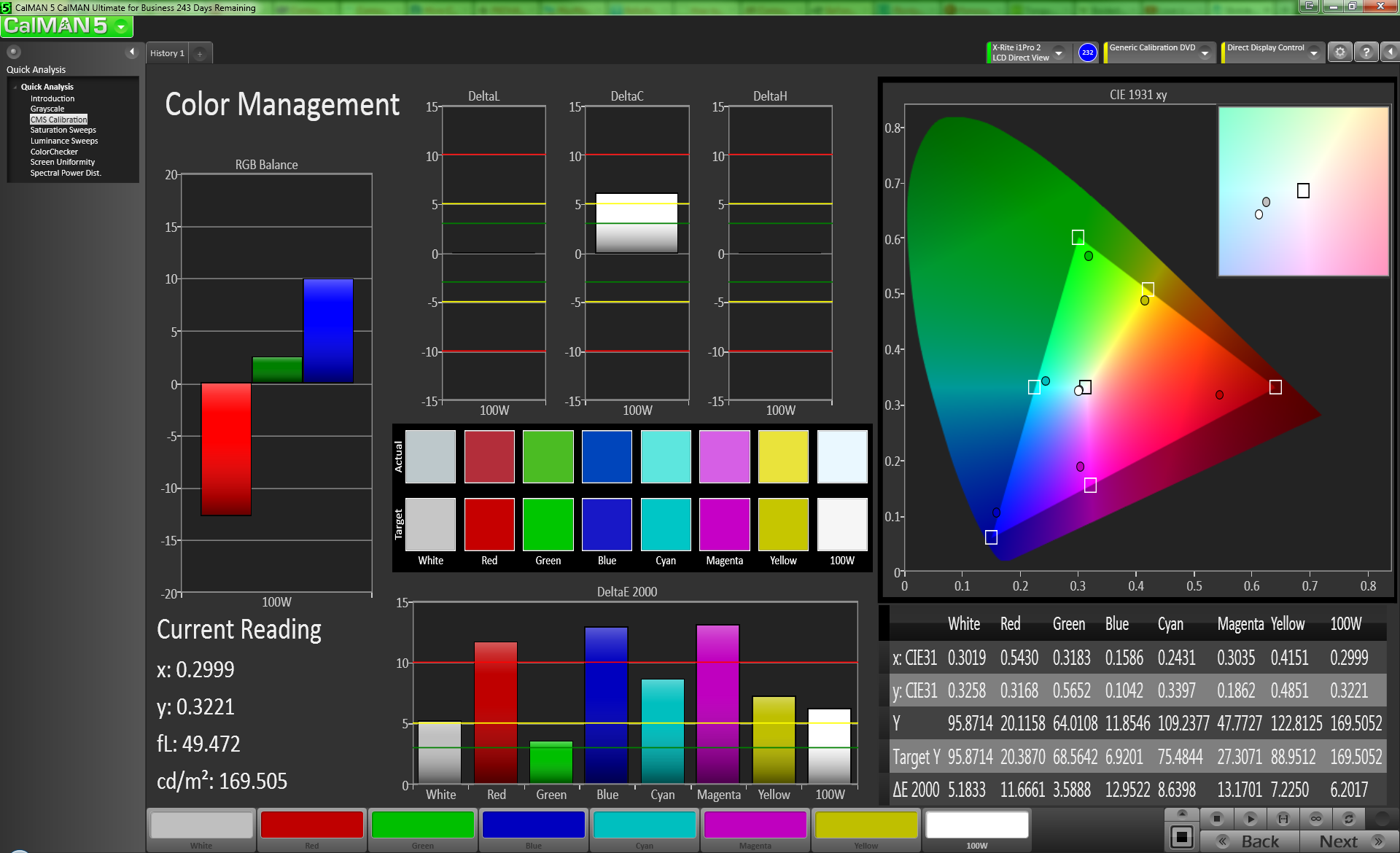1400x853 pixels.
Task: Open the Direct Display Control dropdown
Action: pyautogui.click(x=1314, y=52)
